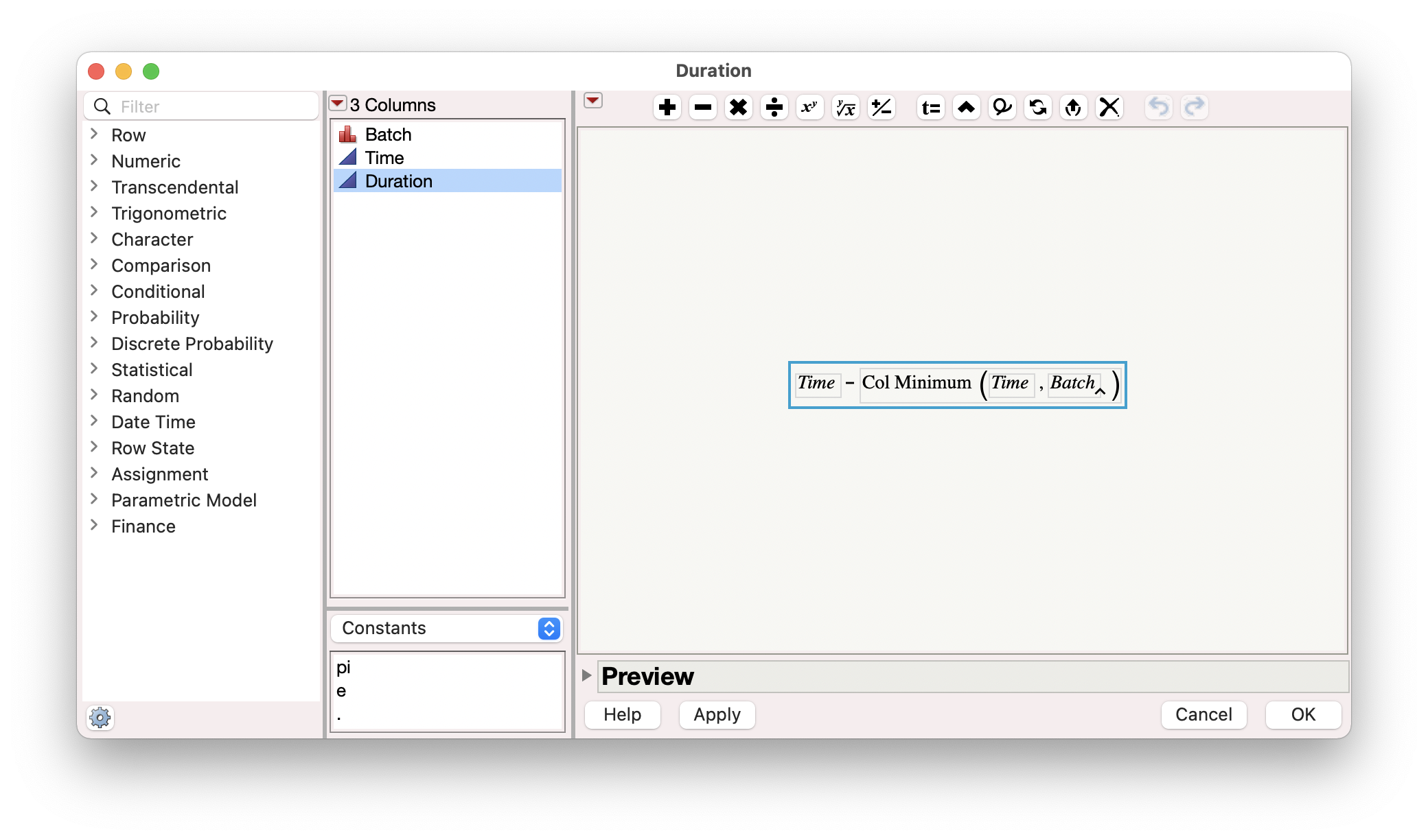Open the Constants dropdown selector
This screenshot has width=1428, height=840.
coord(447,628)
